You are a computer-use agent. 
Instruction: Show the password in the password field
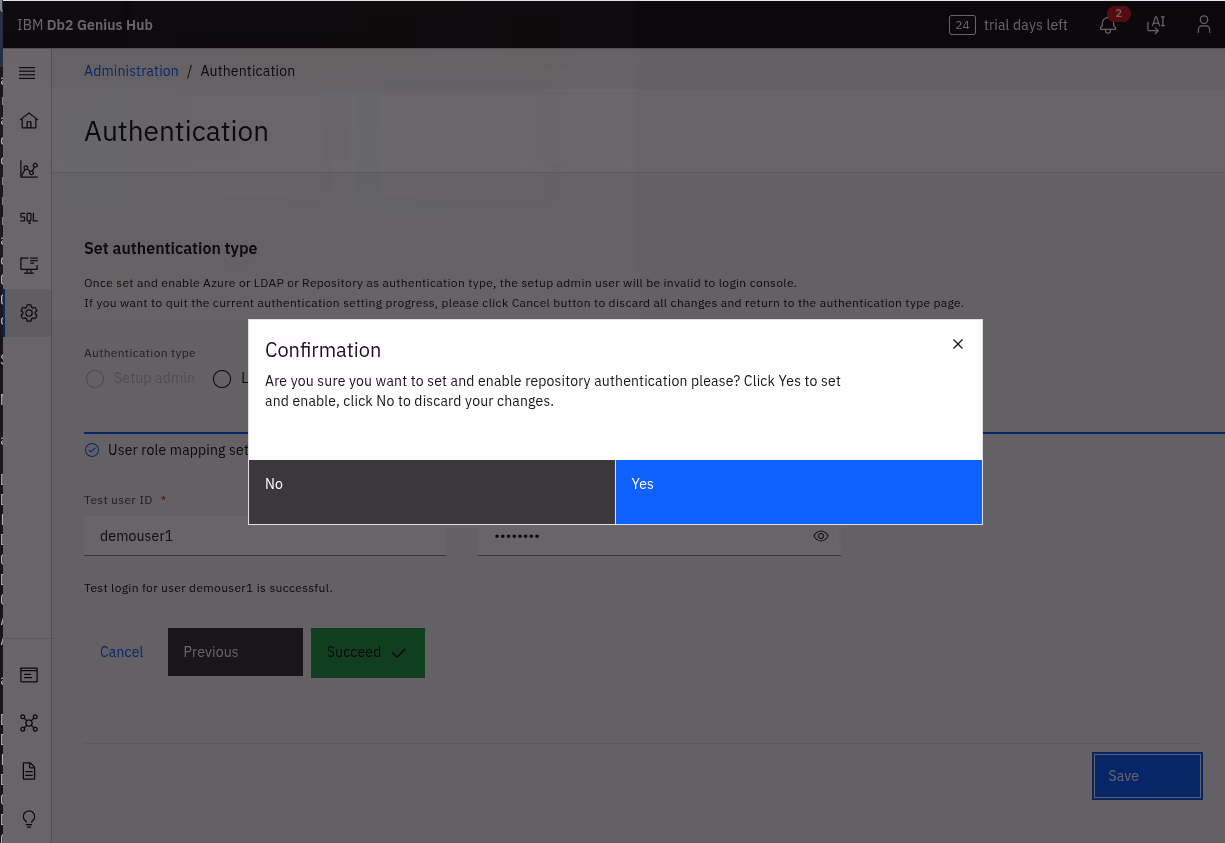pyautogui.click(x=820, y=536)
